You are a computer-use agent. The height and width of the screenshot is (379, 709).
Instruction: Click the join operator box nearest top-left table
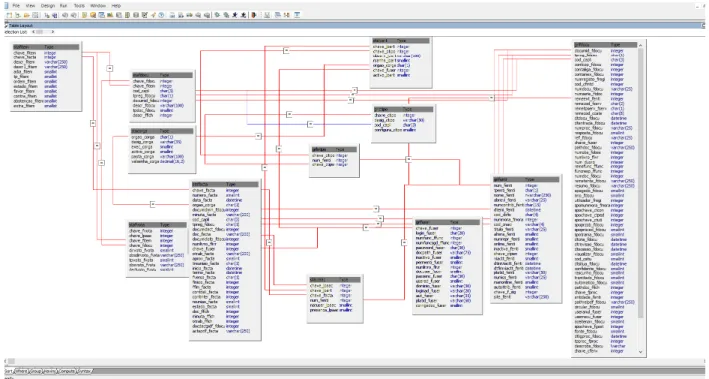tap(109, 68)
